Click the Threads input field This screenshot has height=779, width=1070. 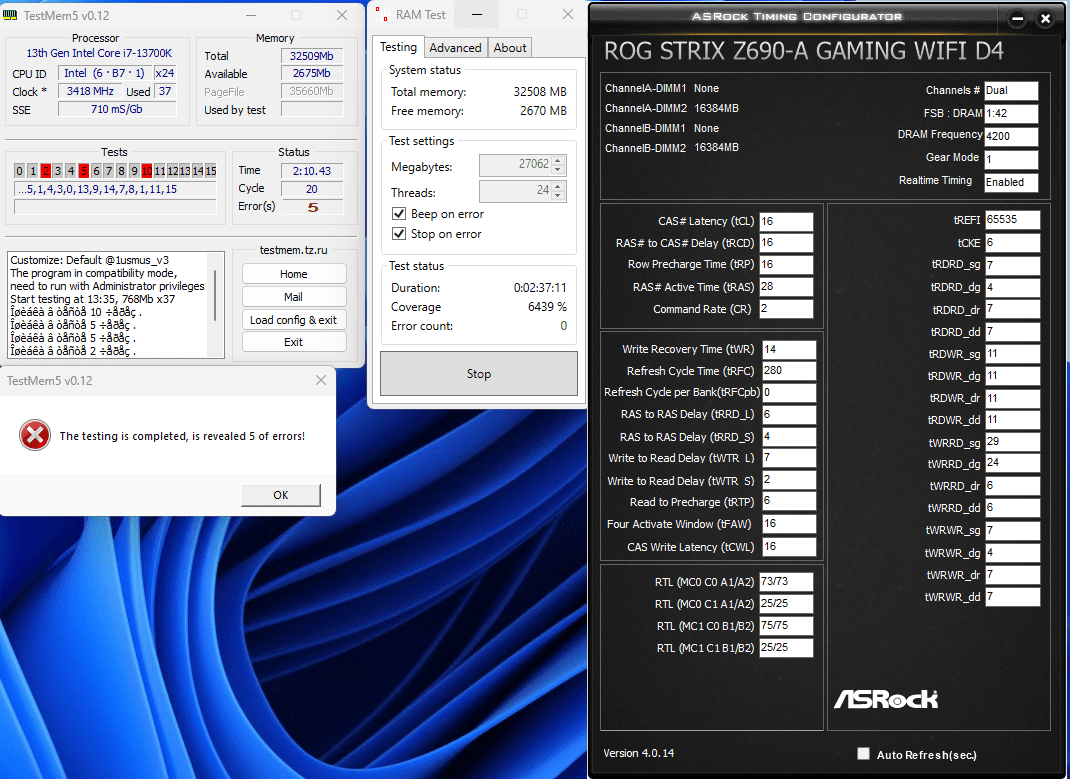point(515,191)
